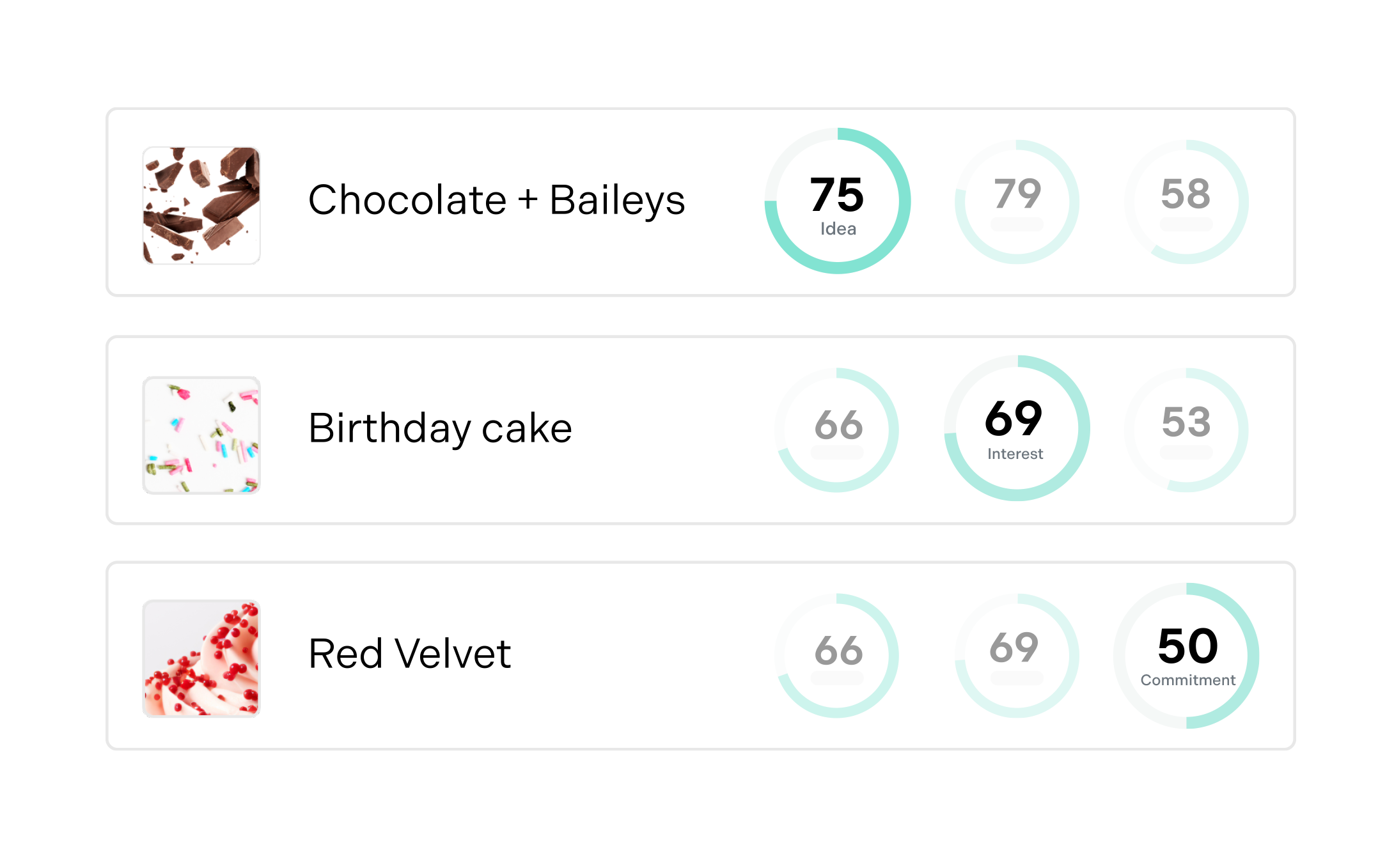Click empty space in Birthday cake card
This screenshot has height=868, width=1394.
pos(671,486)
